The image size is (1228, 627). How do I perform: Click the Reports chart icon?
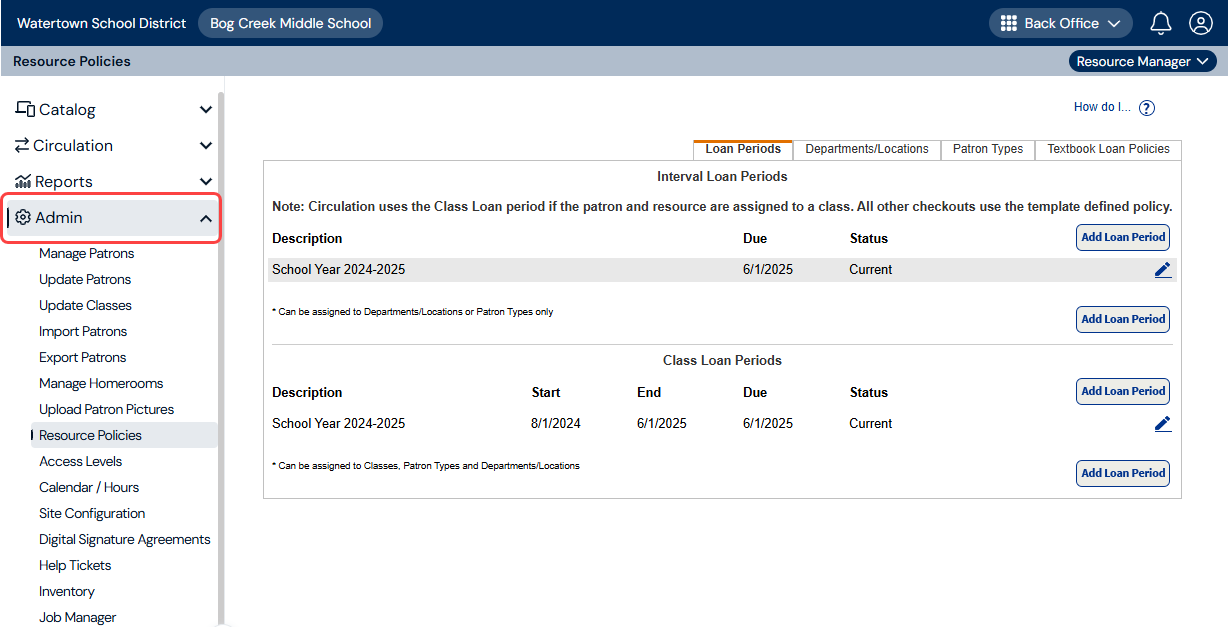[23, 181]
